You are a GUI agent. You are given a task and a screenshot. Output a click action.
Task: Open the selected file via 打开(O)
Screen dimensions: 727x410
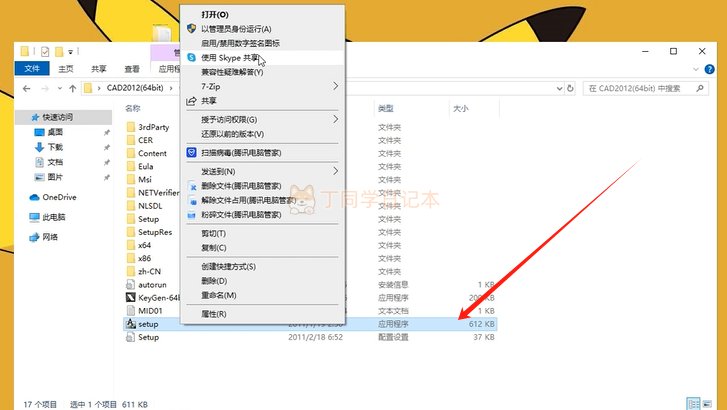coord(262,15)
